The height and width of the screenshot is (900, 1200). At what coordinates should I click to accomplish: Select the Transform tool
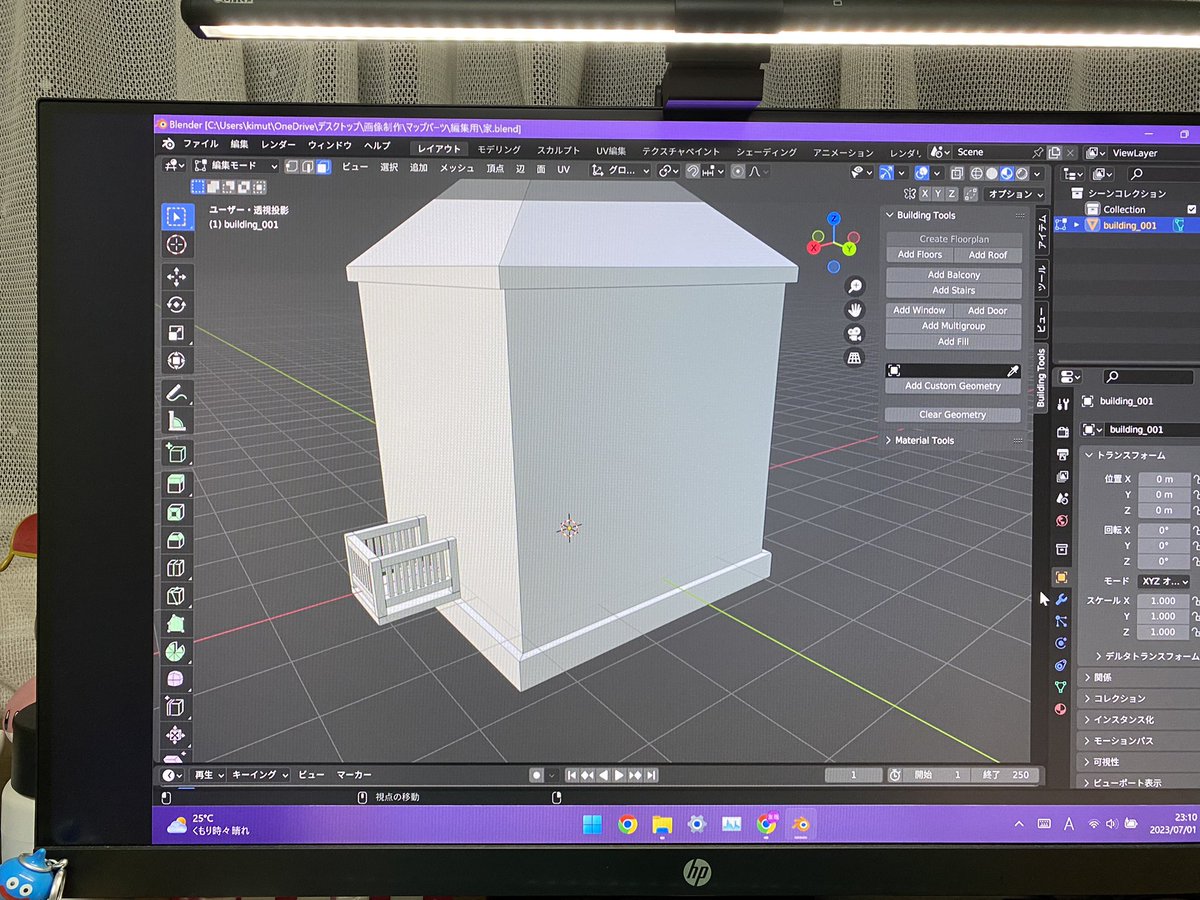[x=176, y=361]
